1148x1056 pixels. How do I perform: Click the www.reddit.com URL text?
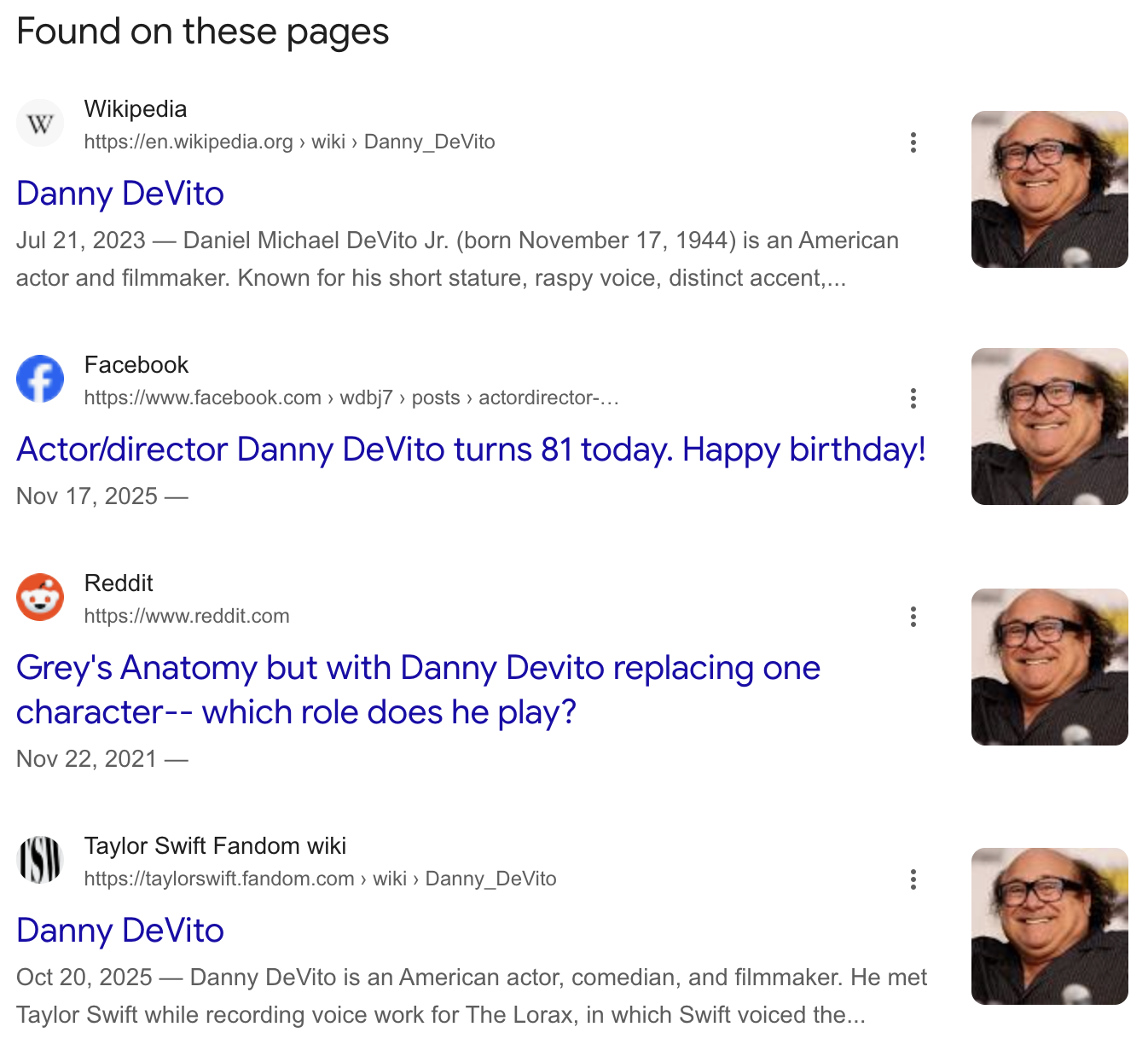point(187,616)
